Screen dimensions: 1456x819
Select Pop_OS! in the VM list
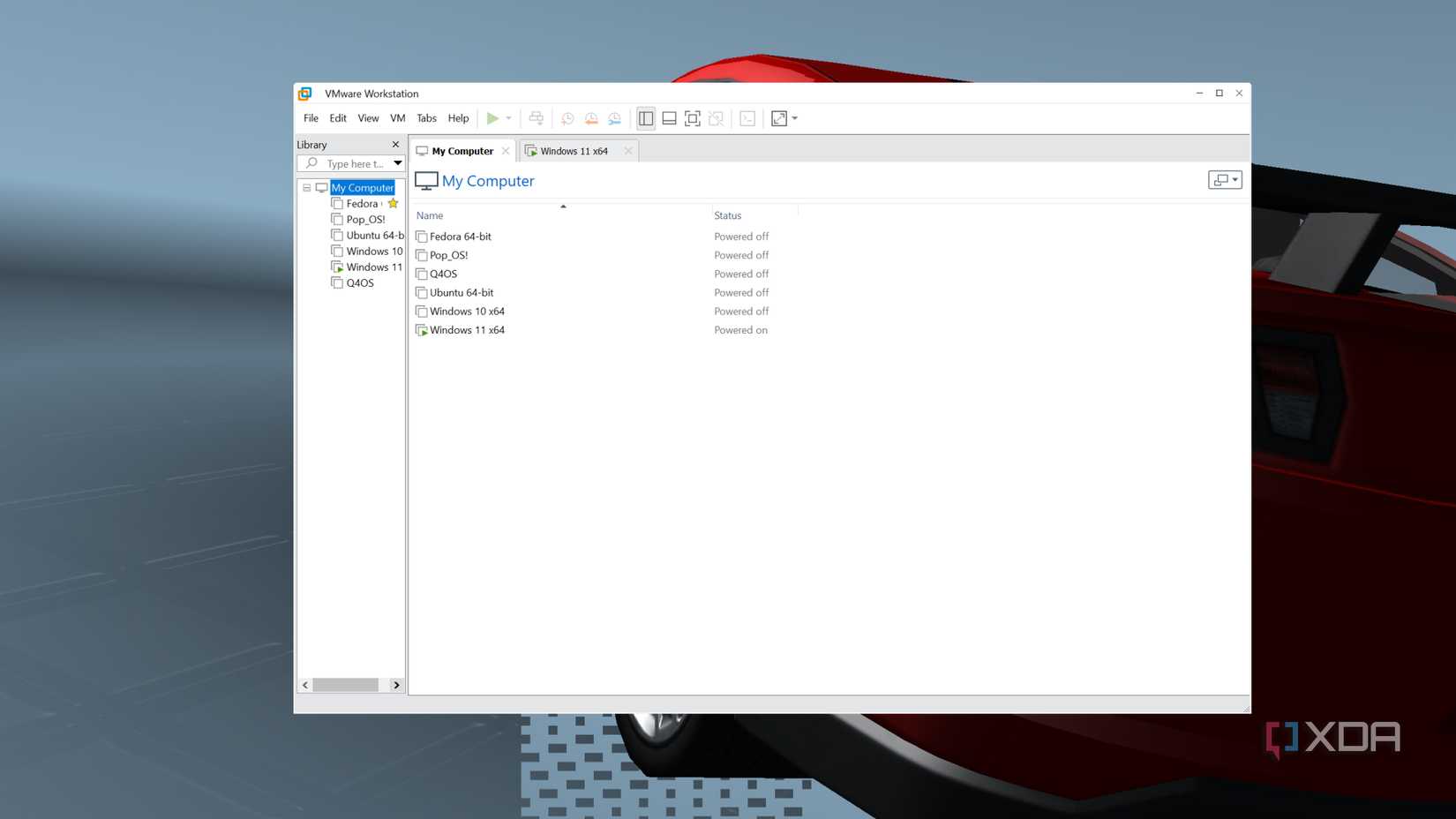coord(448,255)
